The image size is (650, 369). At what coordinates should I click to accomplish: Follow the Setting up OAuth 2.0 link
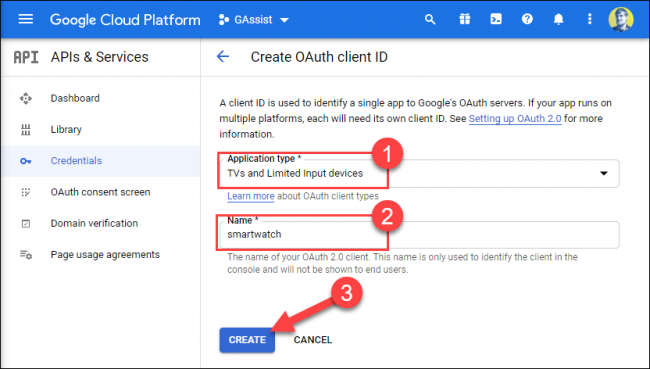[x=515, y=119]
